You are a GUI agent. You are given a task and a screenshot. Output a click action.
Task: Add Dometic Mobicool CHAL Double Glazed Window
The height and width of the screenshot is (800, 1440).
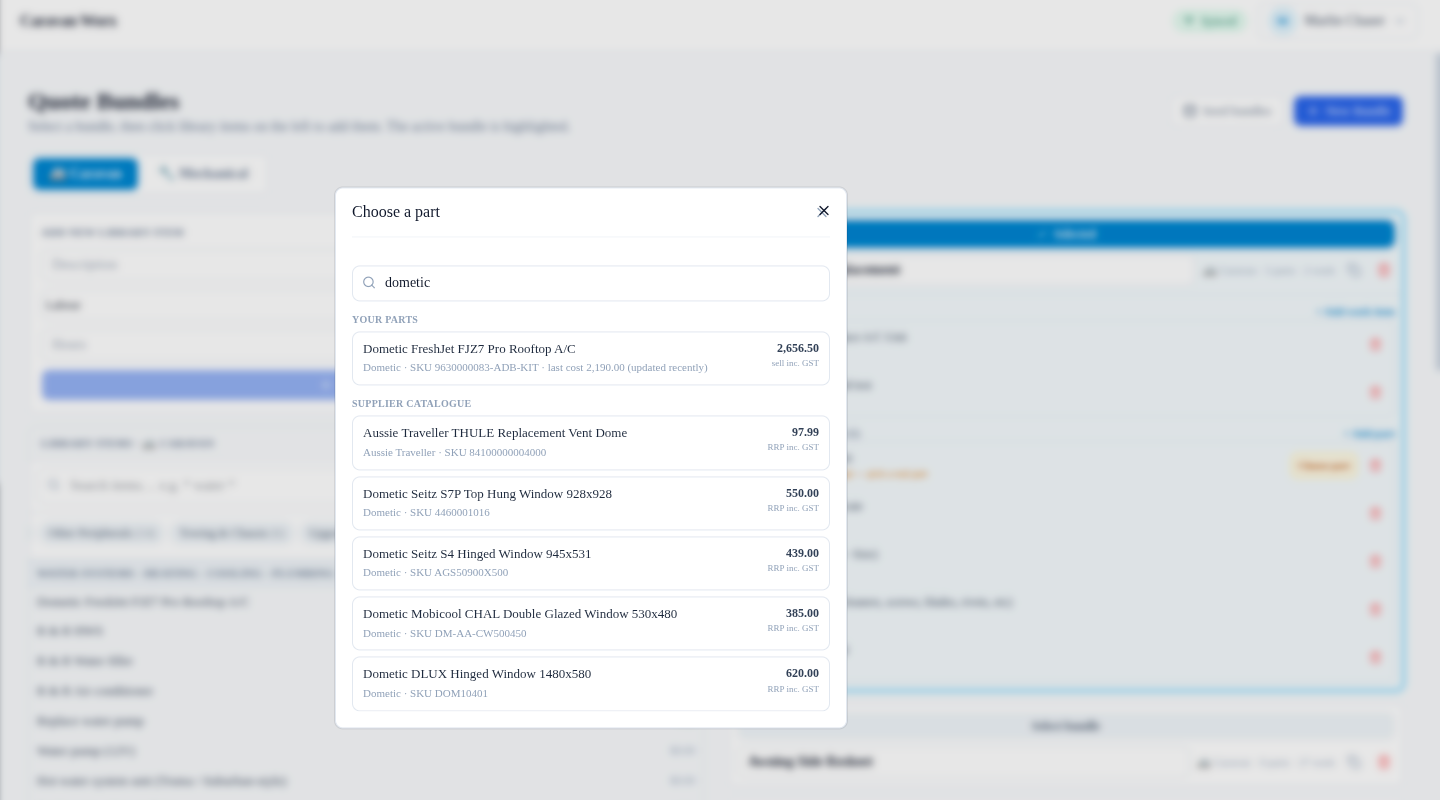(x=591, y=623)
